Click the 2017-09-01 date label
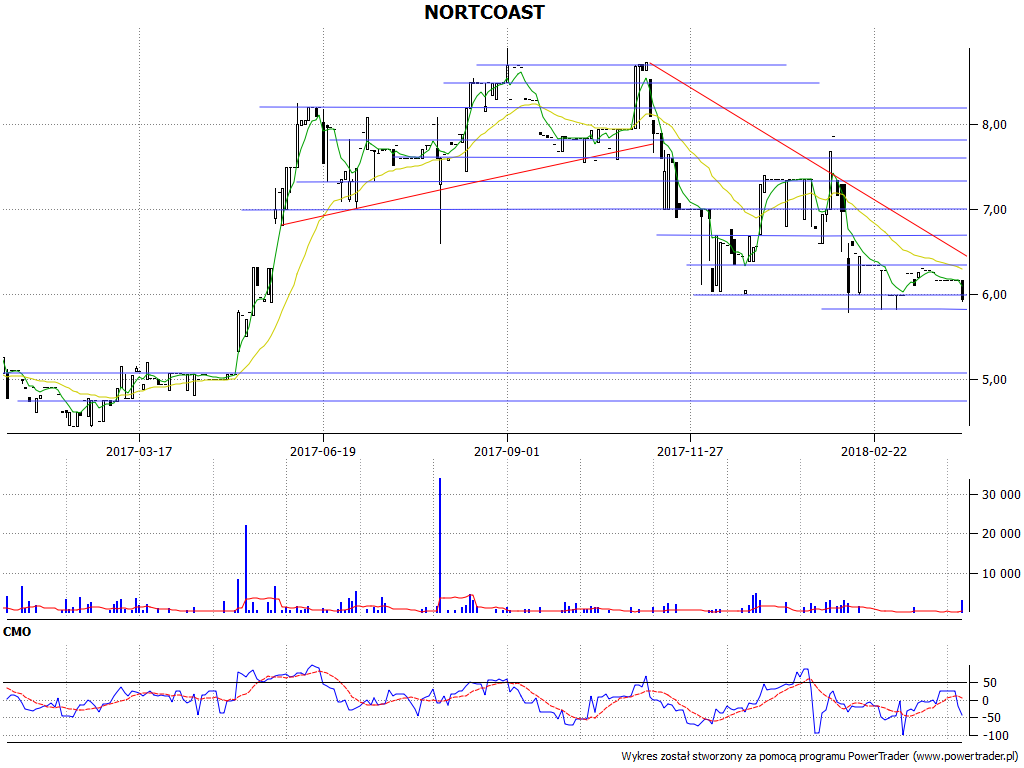The image size is (1024, 768). [x=507, y=451]
